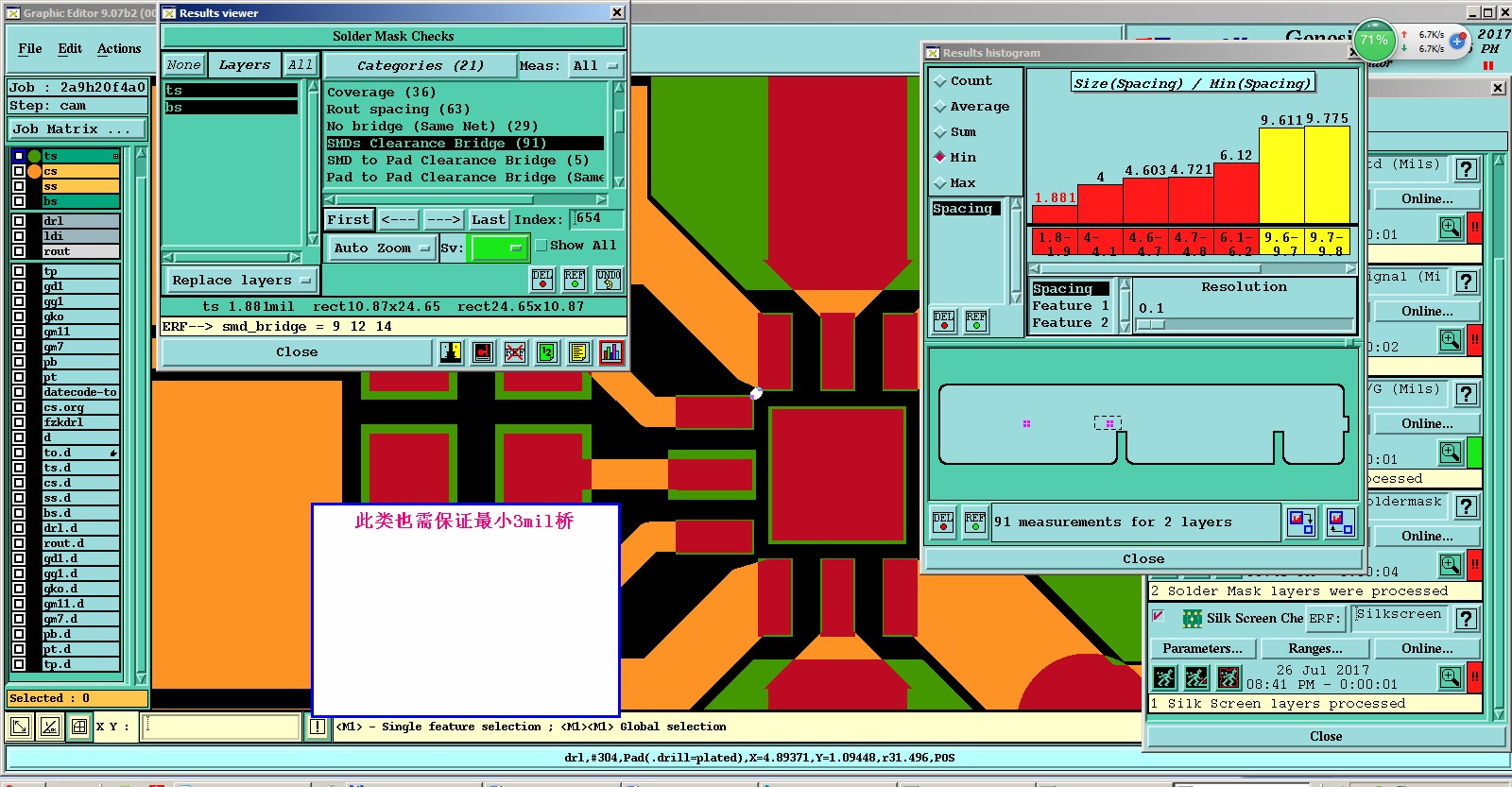Click the REF icon in Results viewer
Image resolution: width=1512 pixels, height=787 pixels.
(575, 280)
